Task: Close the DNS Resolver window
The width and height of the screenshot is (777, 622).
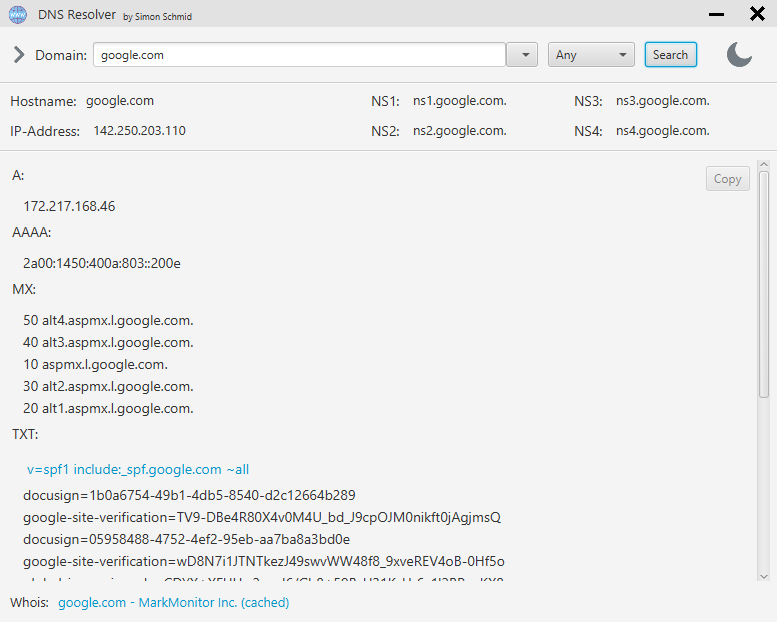Action: pos(757,14)
